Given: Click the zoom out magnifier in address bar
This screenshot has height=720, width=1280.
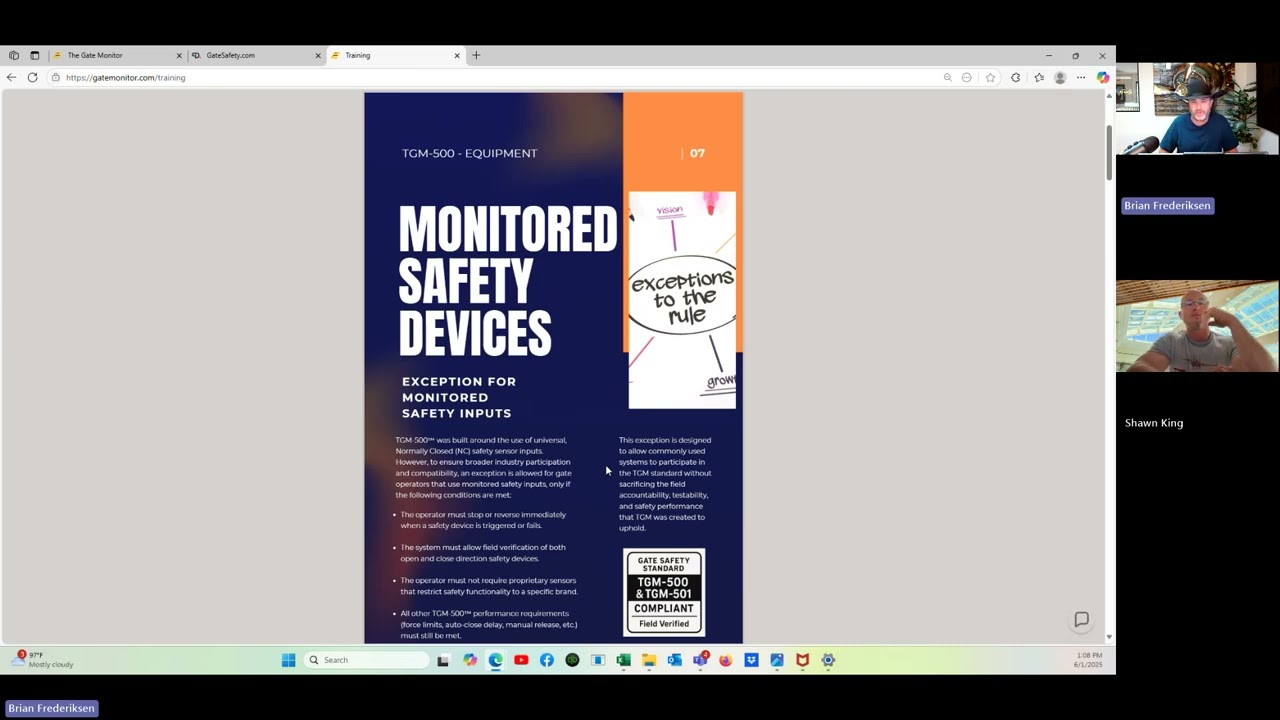Looking at the screenshot, I should click(x=947, y=77).
